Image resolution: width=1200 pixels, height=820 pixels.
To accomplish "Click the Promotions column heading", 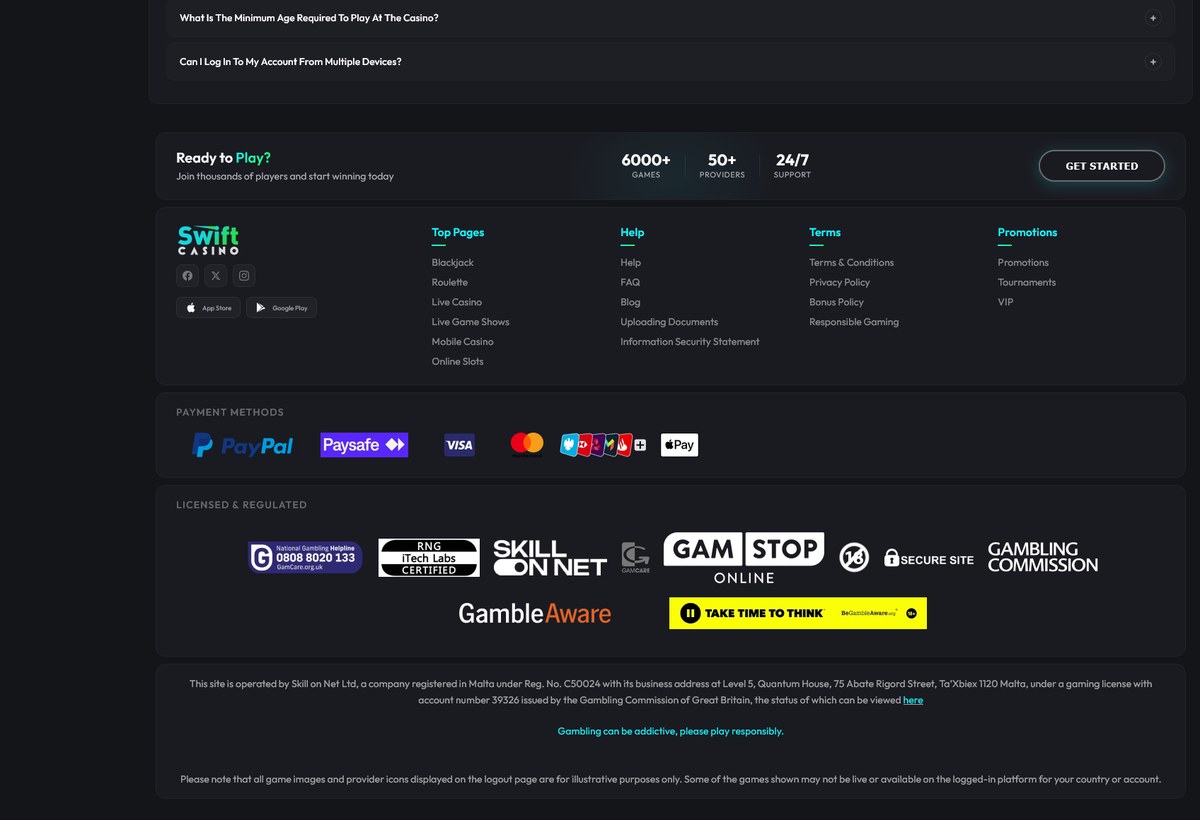I will pos(1027,232).
